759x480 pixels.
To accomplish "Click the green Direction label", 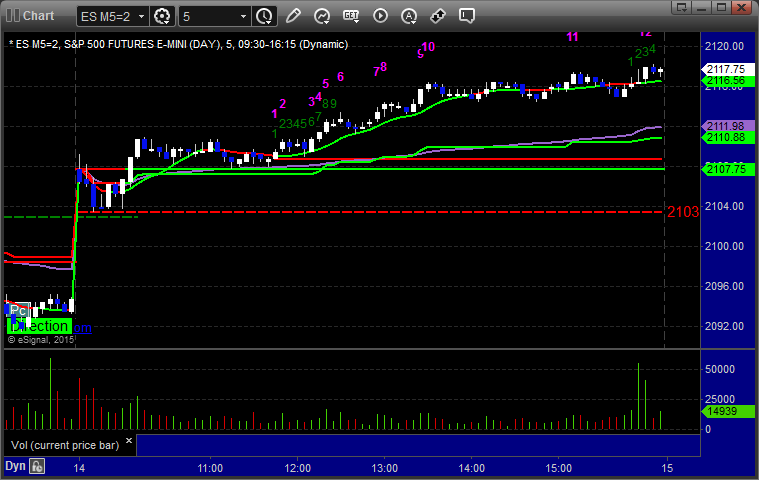I will pyautogui.click(x=39, y=326).
